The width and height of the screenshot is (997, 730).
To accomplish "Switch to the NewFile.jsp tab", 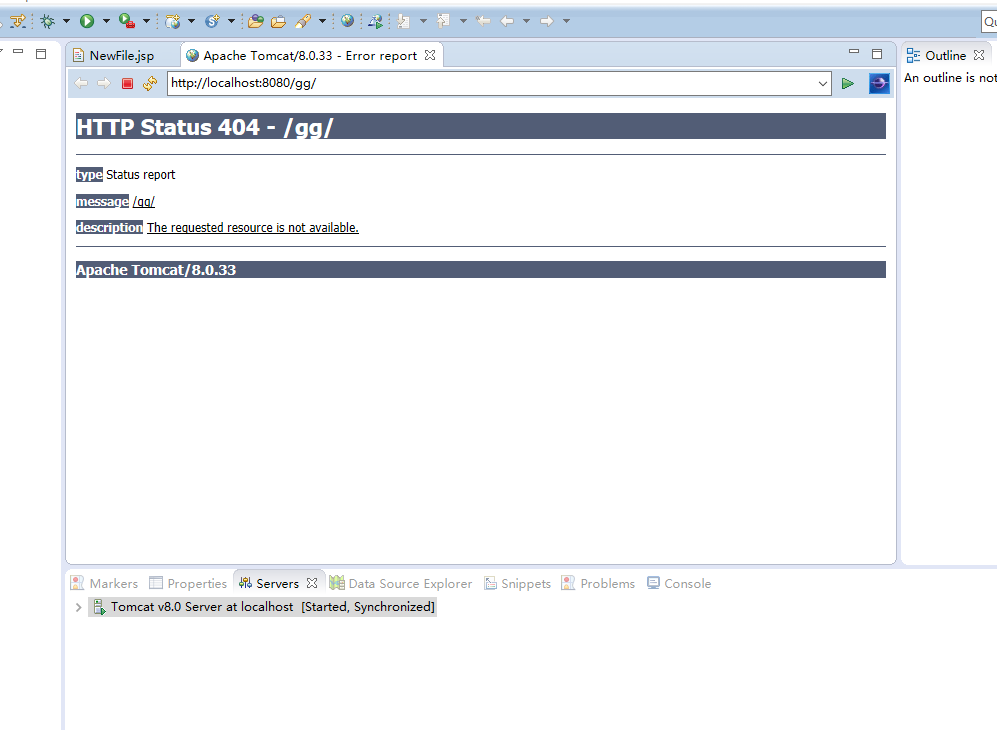I will pyautogui.click(x=121, y=55).
